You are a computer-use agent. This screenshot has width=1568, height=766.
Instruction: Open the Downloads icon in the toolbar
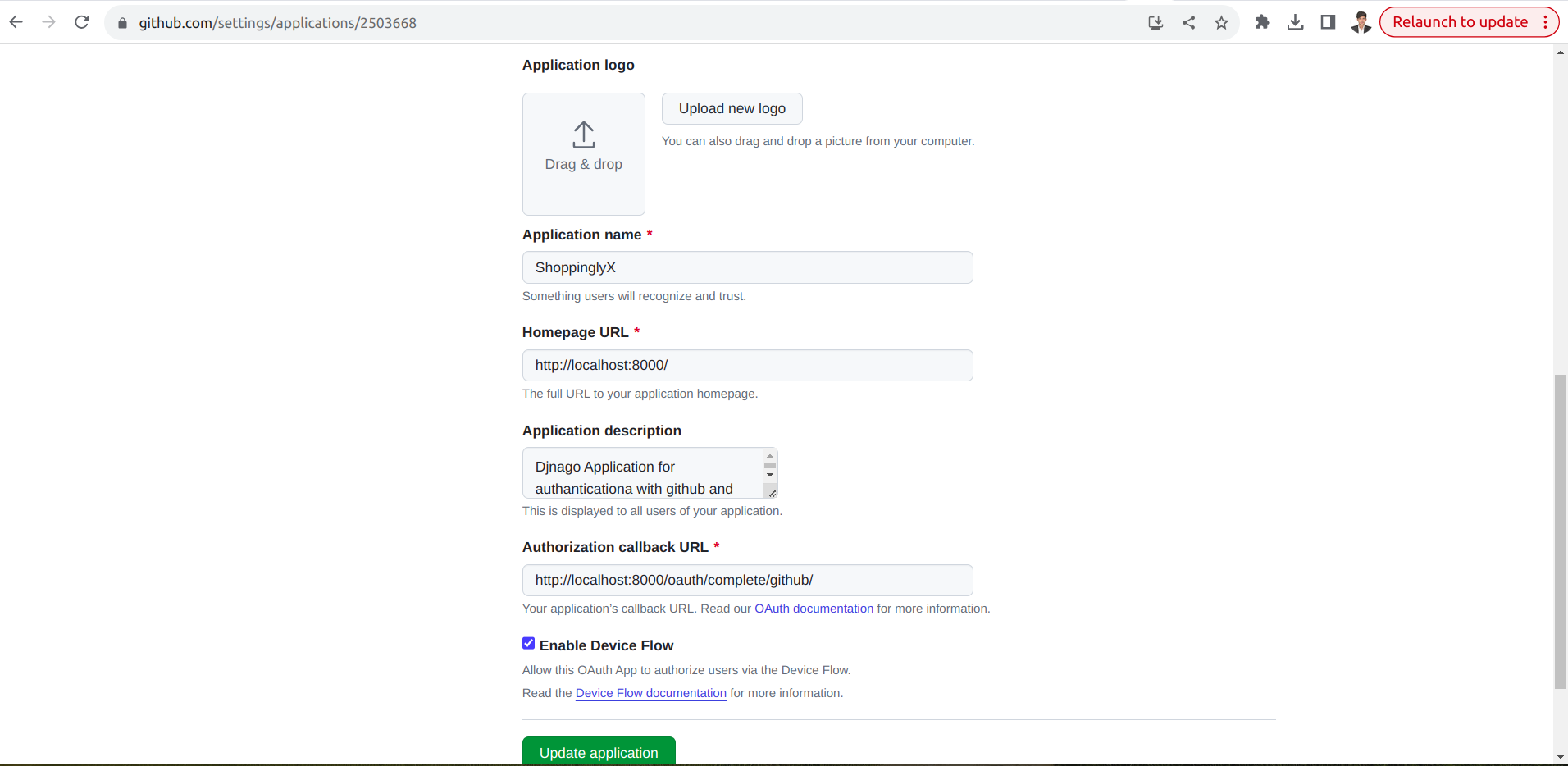pos(1294,22)
